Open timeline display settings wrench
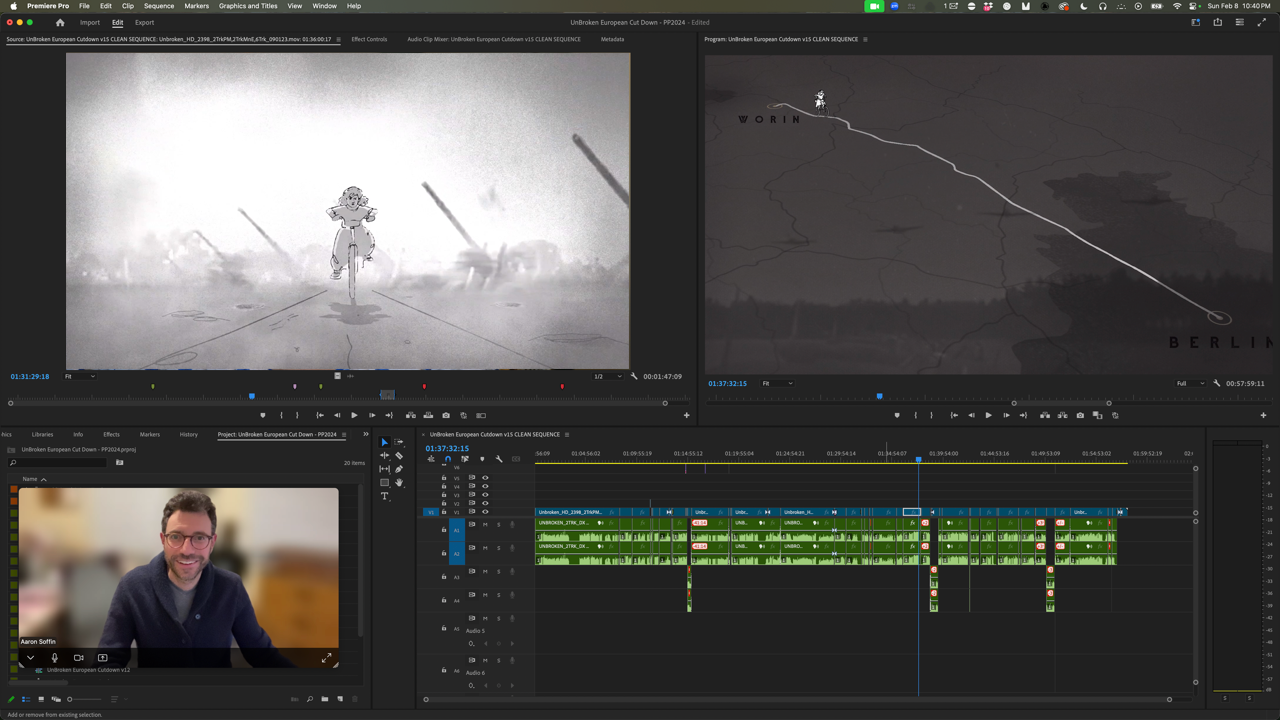Viewport: 1280px width, 720px height. [x=499, y=459]
